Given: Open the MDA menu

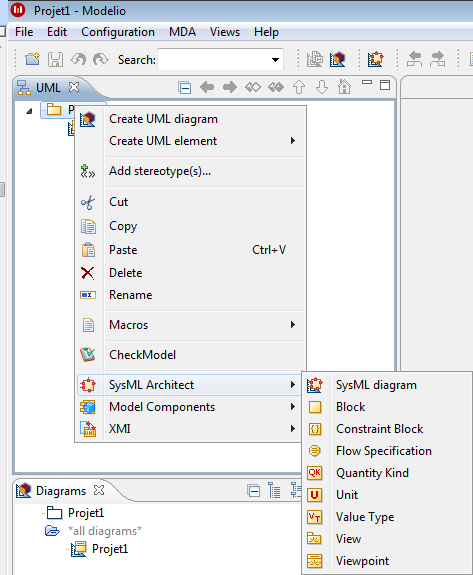Looking at the screenshot, I should [182, 32].
